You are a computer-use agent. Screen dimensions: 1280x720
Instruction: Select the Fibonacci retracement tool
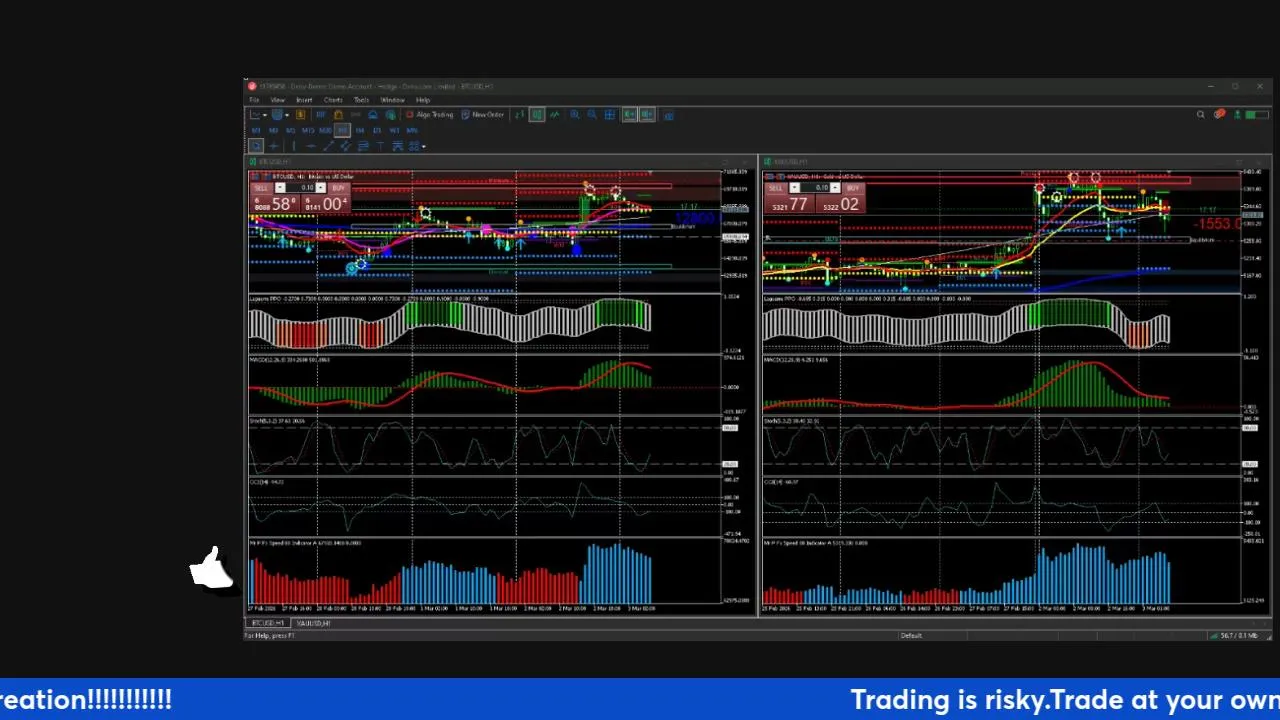tap(363, 146)
